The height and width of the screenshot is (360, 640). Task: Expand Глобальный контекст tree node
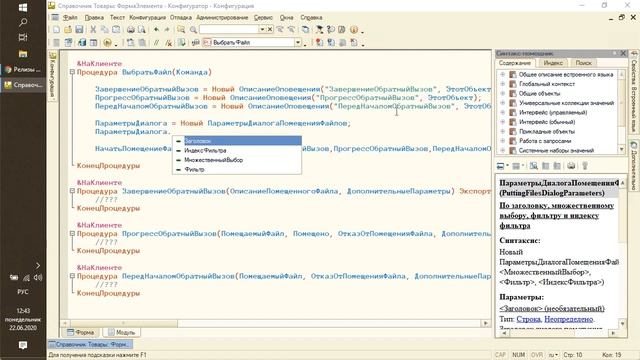[x=502, y=84]
